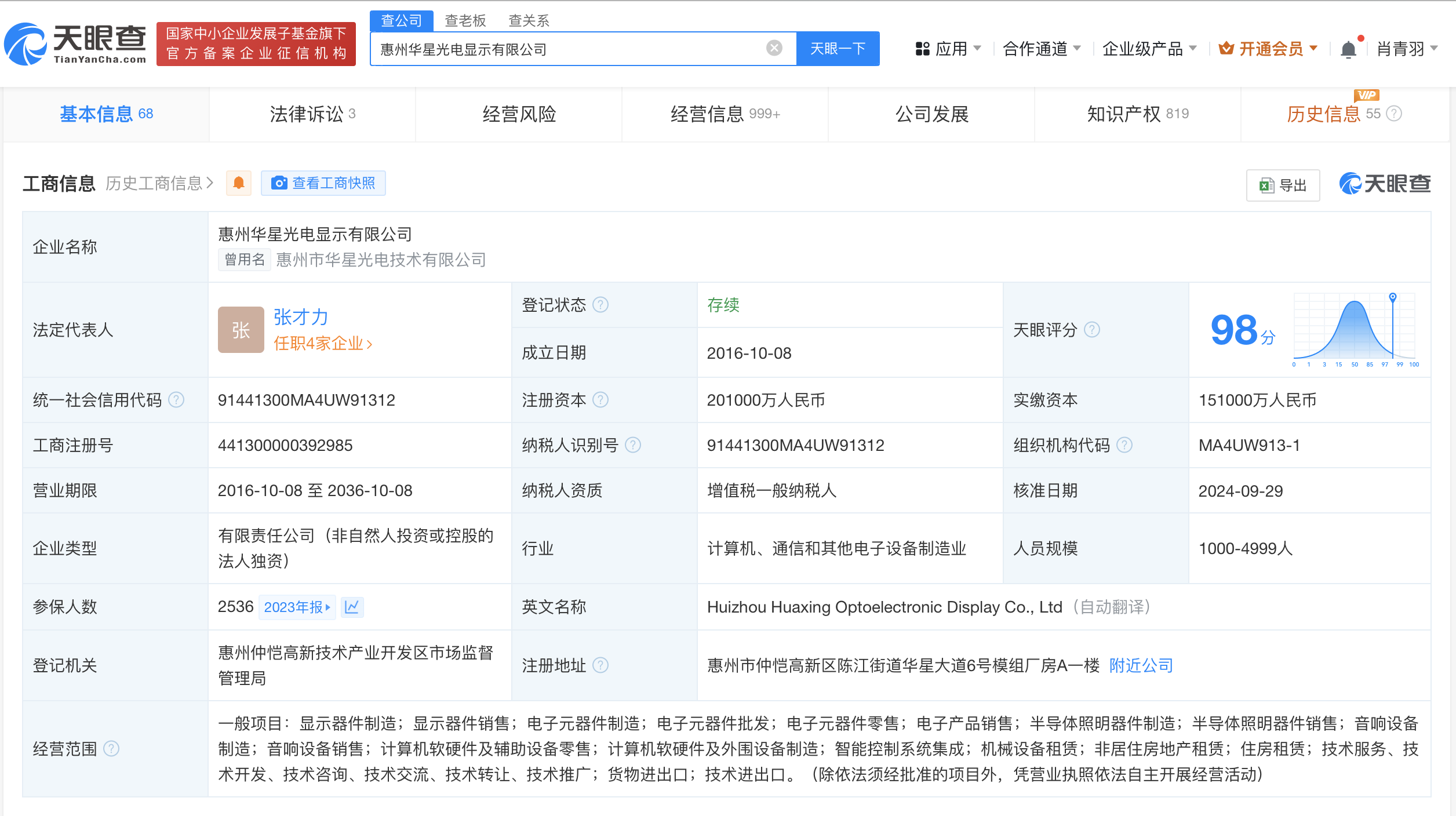Click the 曾用名 tag under the company name

[245, 260]
